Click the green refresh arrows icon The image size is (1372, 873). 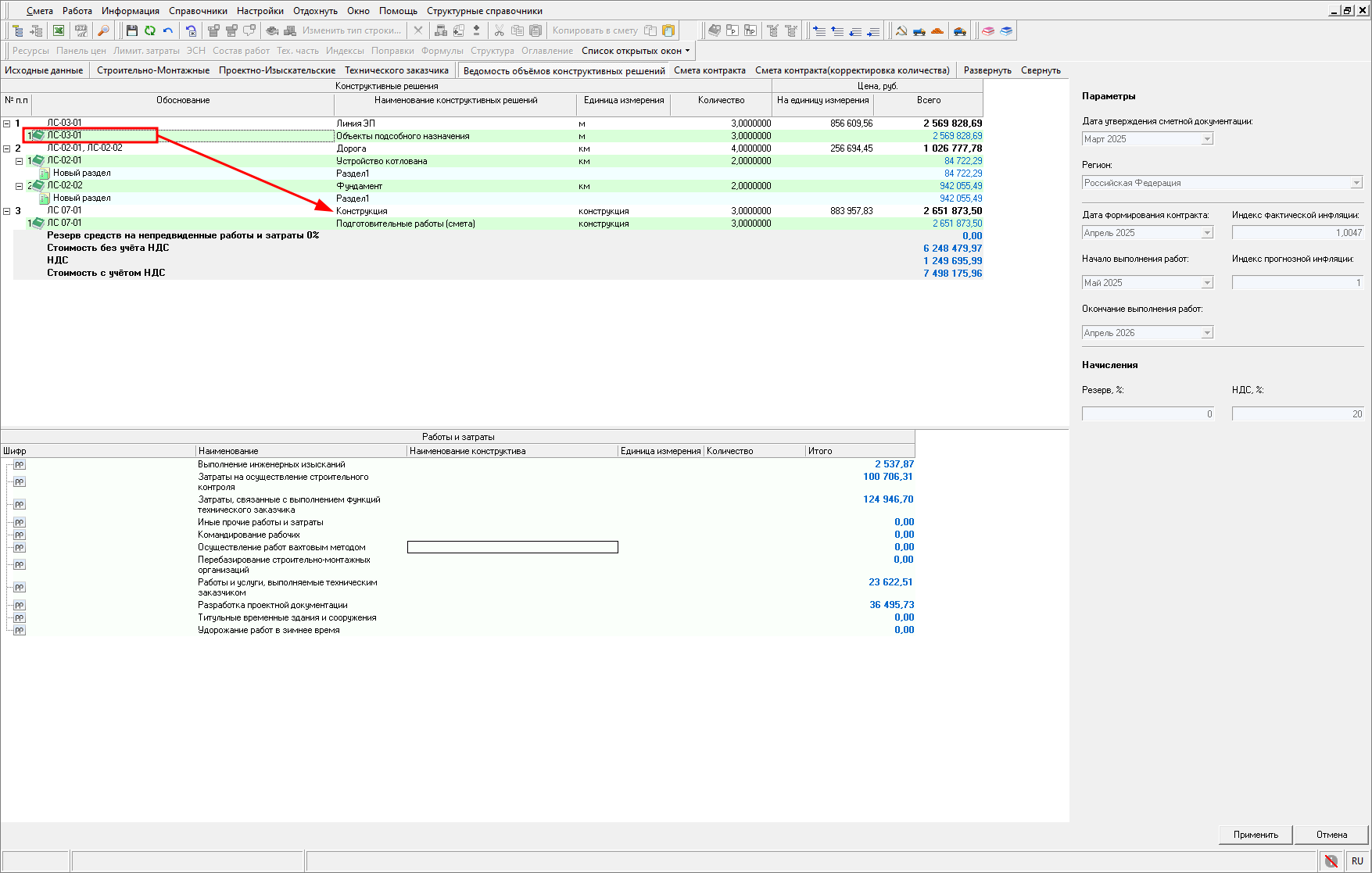149,30
